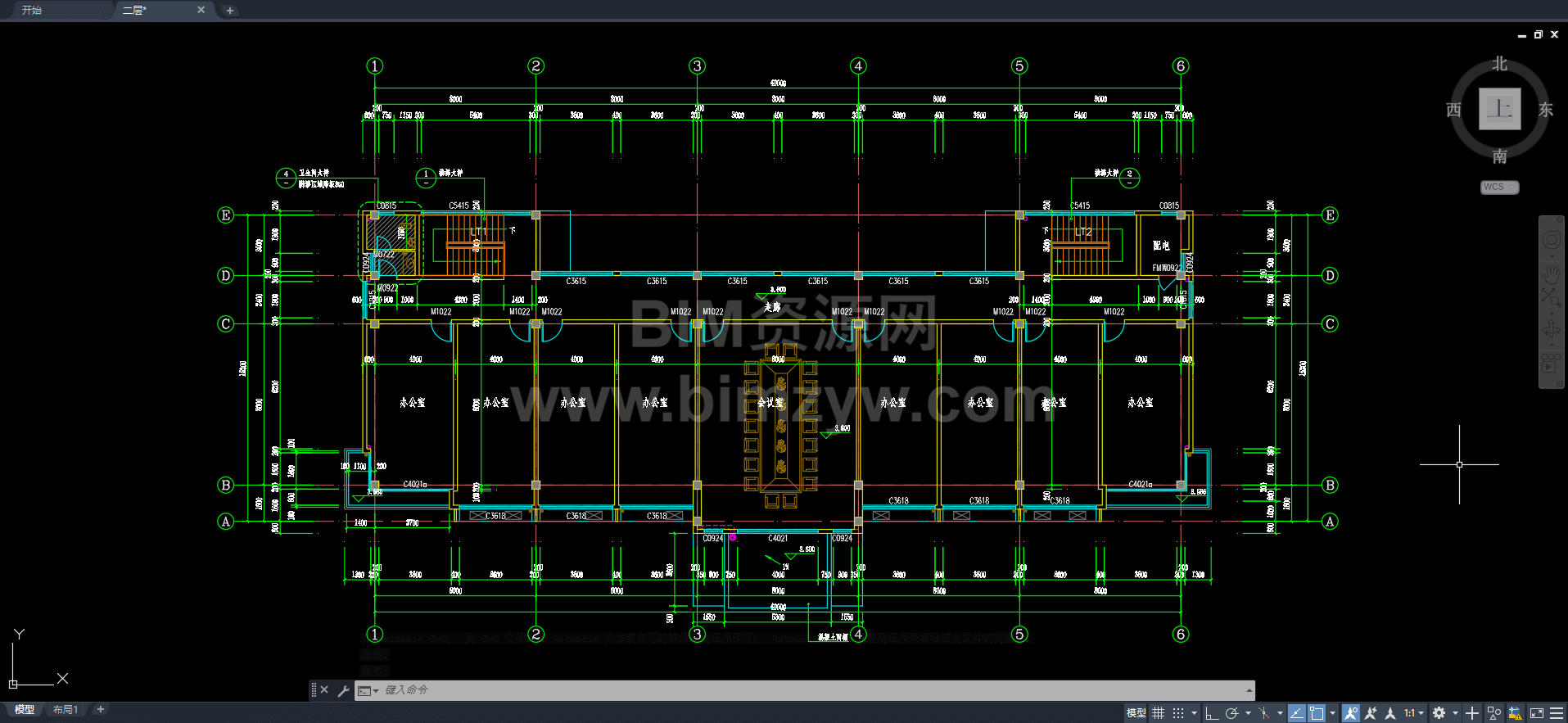Click the workspace switching gear icon
The width and height of the screenshot is (1568, 723).
[1439, 713]
